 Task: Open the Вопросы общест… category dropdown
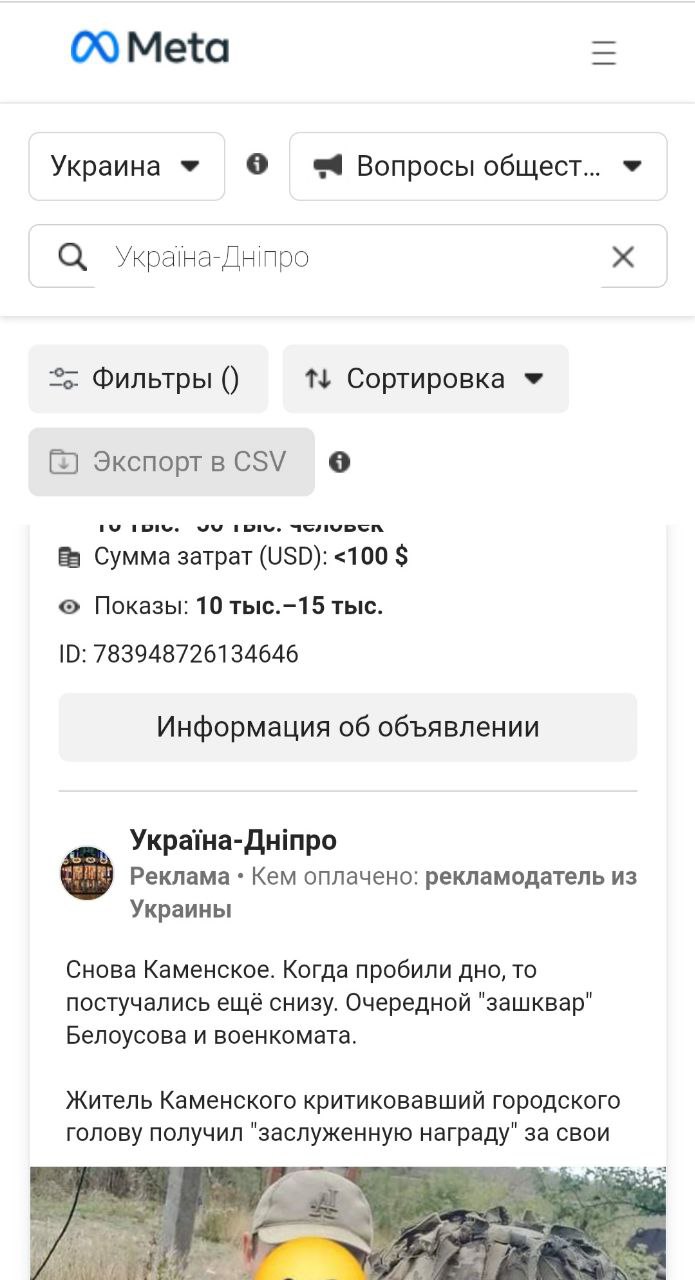pyautogui.click(x=478, y=166)
